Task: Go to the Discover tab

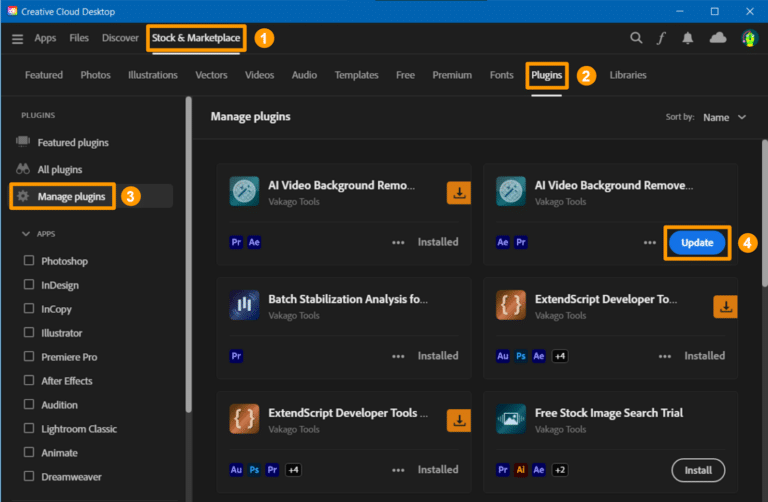Action: coord(120,38)
